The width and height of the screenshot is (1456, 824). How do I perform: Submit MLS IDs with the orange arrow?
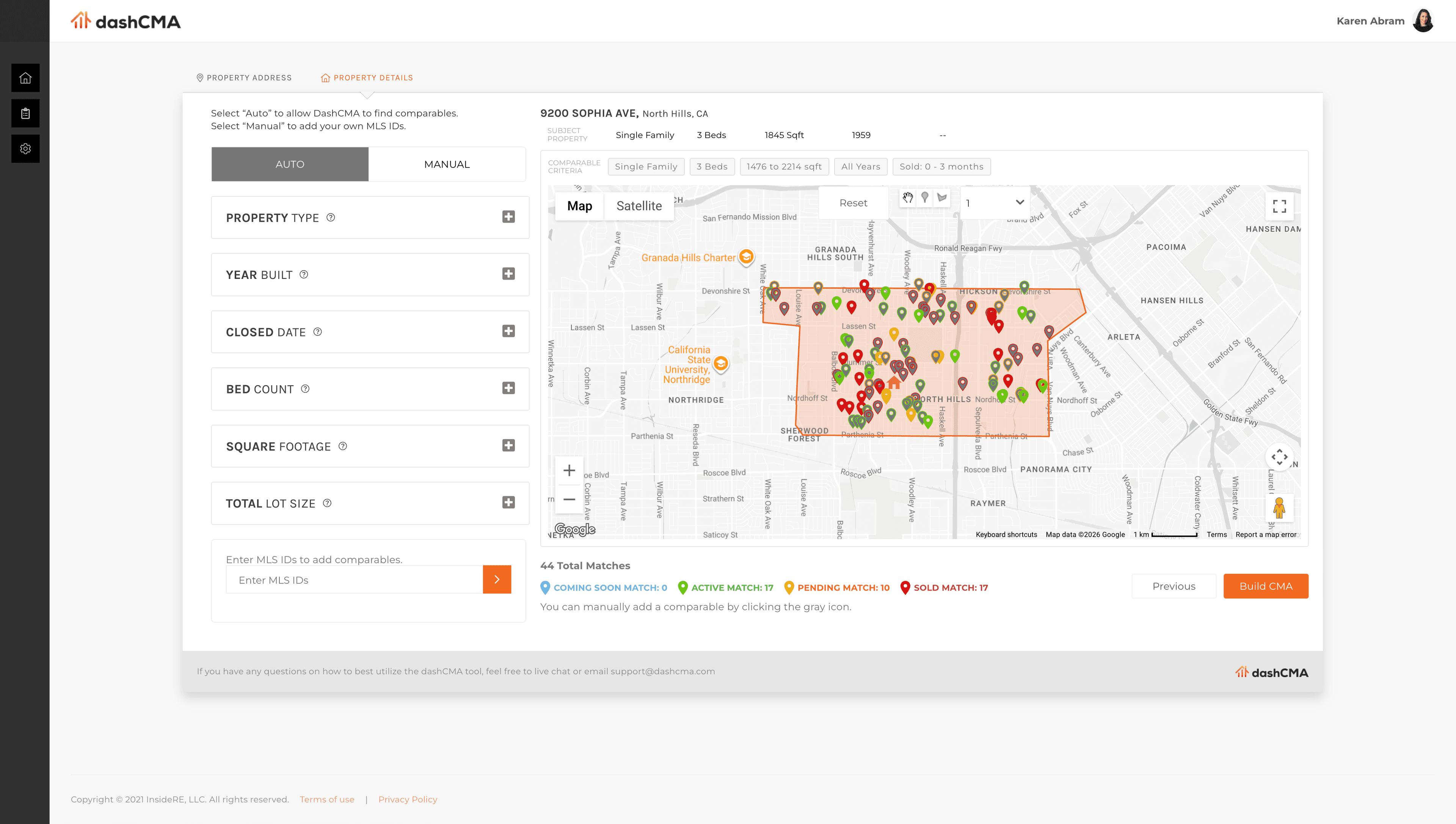click(497, 580)
